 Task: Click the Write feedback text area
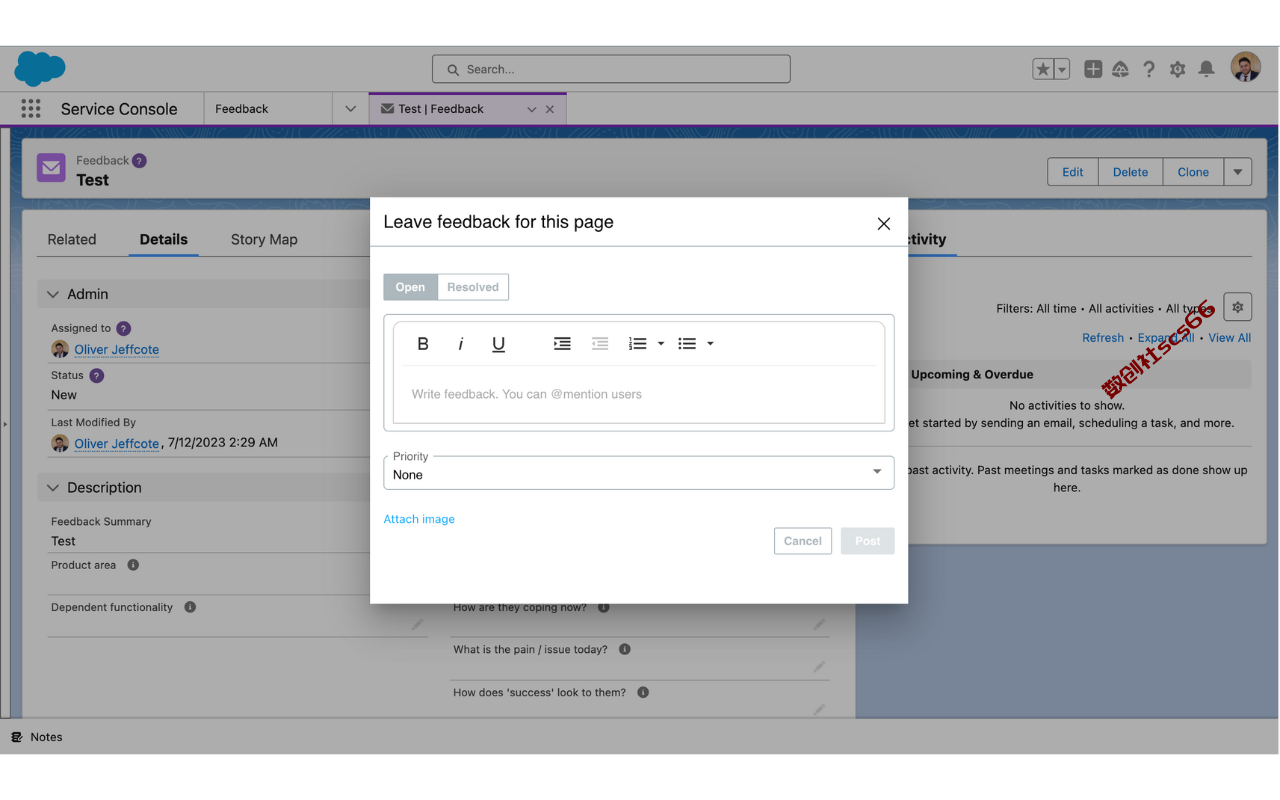[639, 394]
